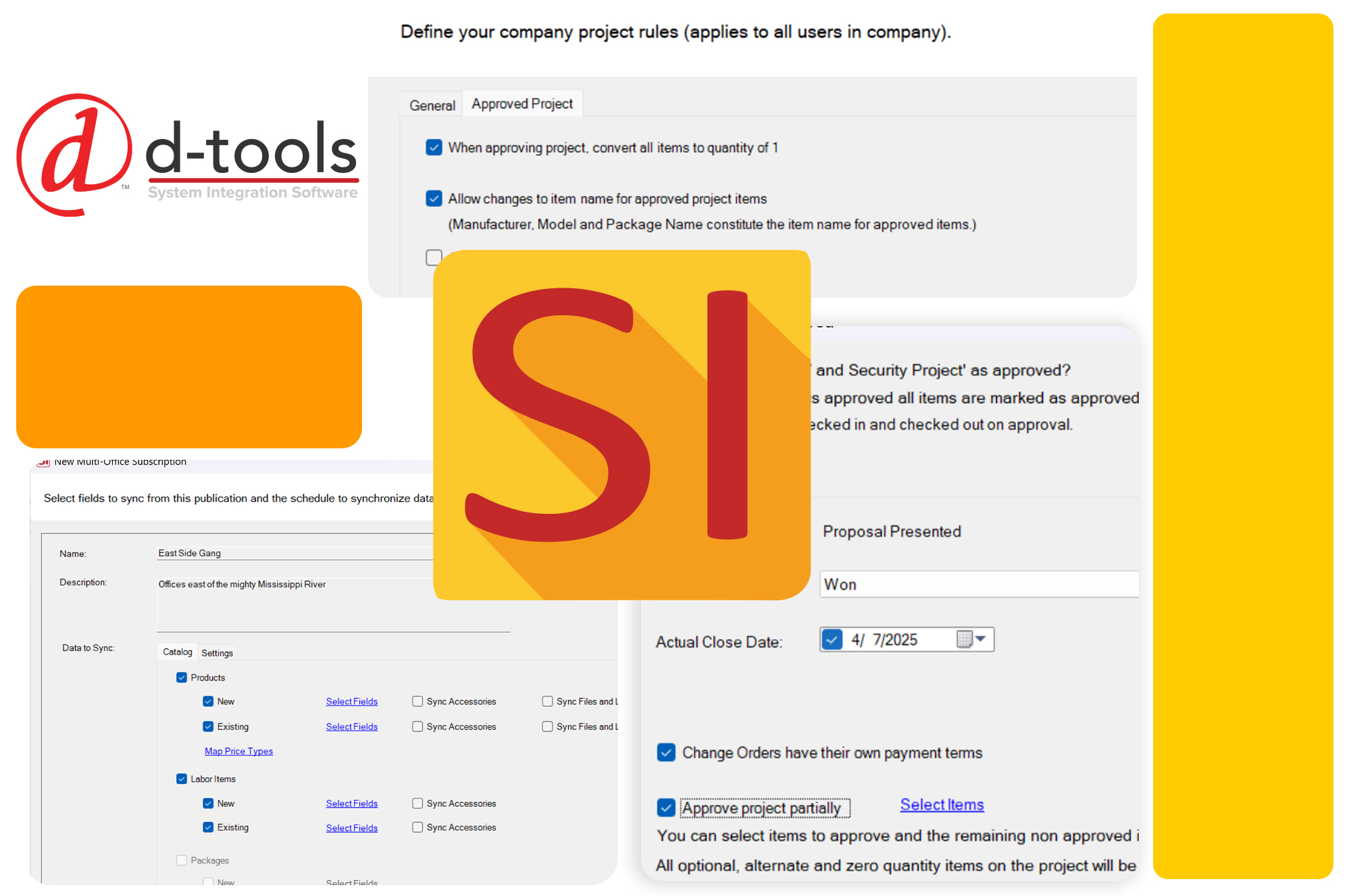This screenshot has width=1351, height=896.
Task: Switch to the General tab
Action: 432,105
